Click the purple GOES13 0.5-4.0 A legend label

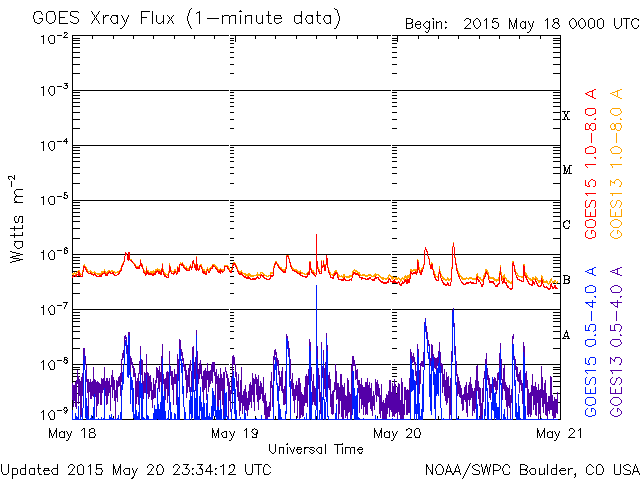(616, 341)
